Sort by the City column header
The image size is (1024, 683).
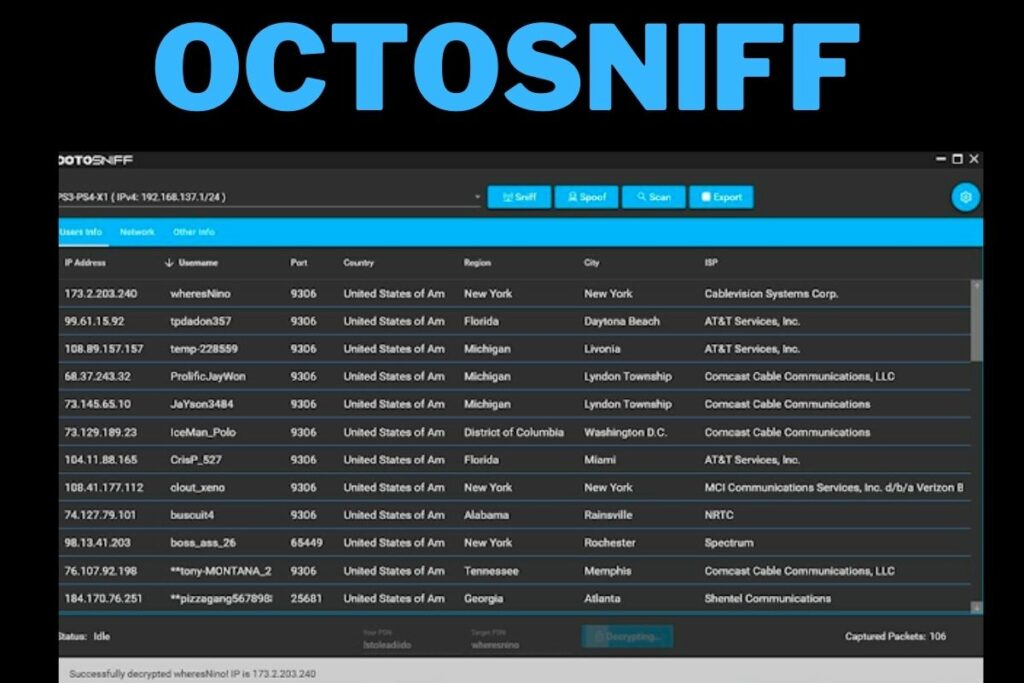pyautogui.click(x=592, y=262)
